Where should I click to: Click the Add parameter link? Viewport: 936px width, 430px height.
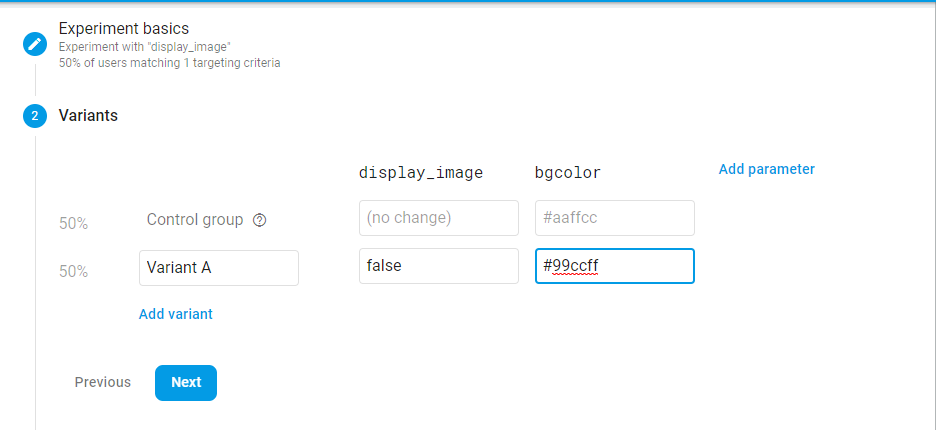click(x=766, y=169)
